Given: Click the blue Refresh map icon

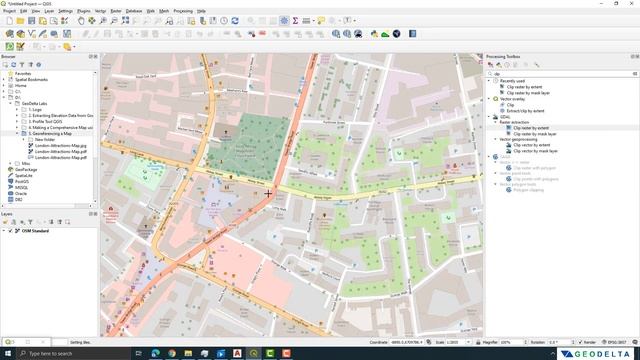Looking at the screenshot, I should 235,21.
